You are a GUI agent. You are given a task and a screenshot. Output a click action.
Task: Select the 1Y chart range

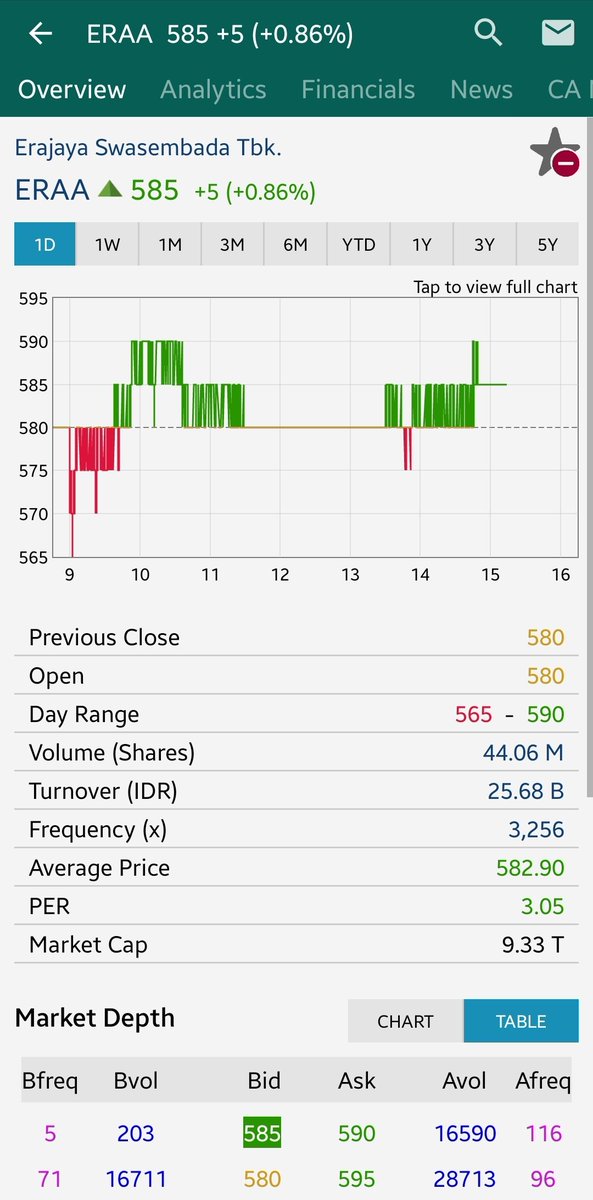point(421,244)
